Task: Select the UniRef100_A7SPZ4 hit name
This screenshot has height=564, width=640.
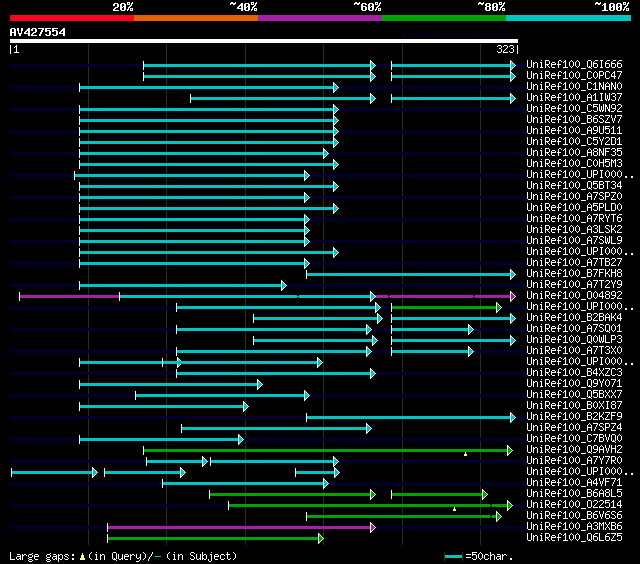Action: [x=574, y=428]
